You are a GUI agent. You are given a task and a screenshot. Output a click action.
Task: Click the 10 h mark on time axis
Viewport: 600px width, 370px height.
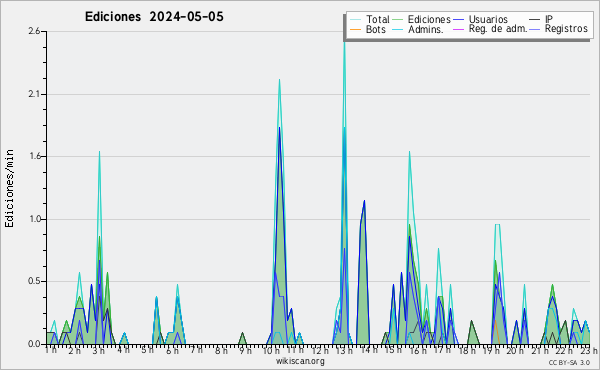(x=271, y=350)
